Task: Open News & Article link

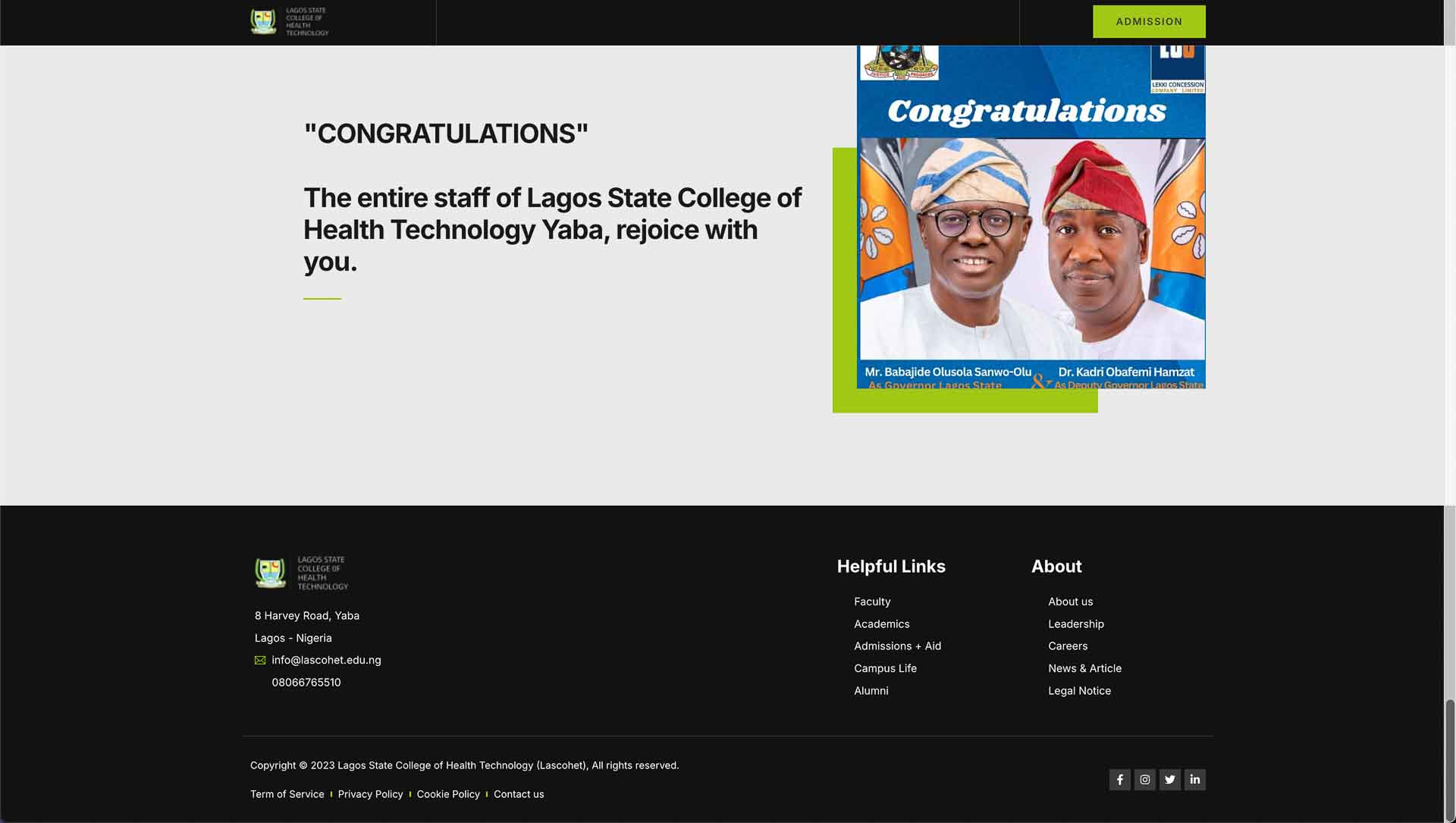Action: tap(1084, 668)
